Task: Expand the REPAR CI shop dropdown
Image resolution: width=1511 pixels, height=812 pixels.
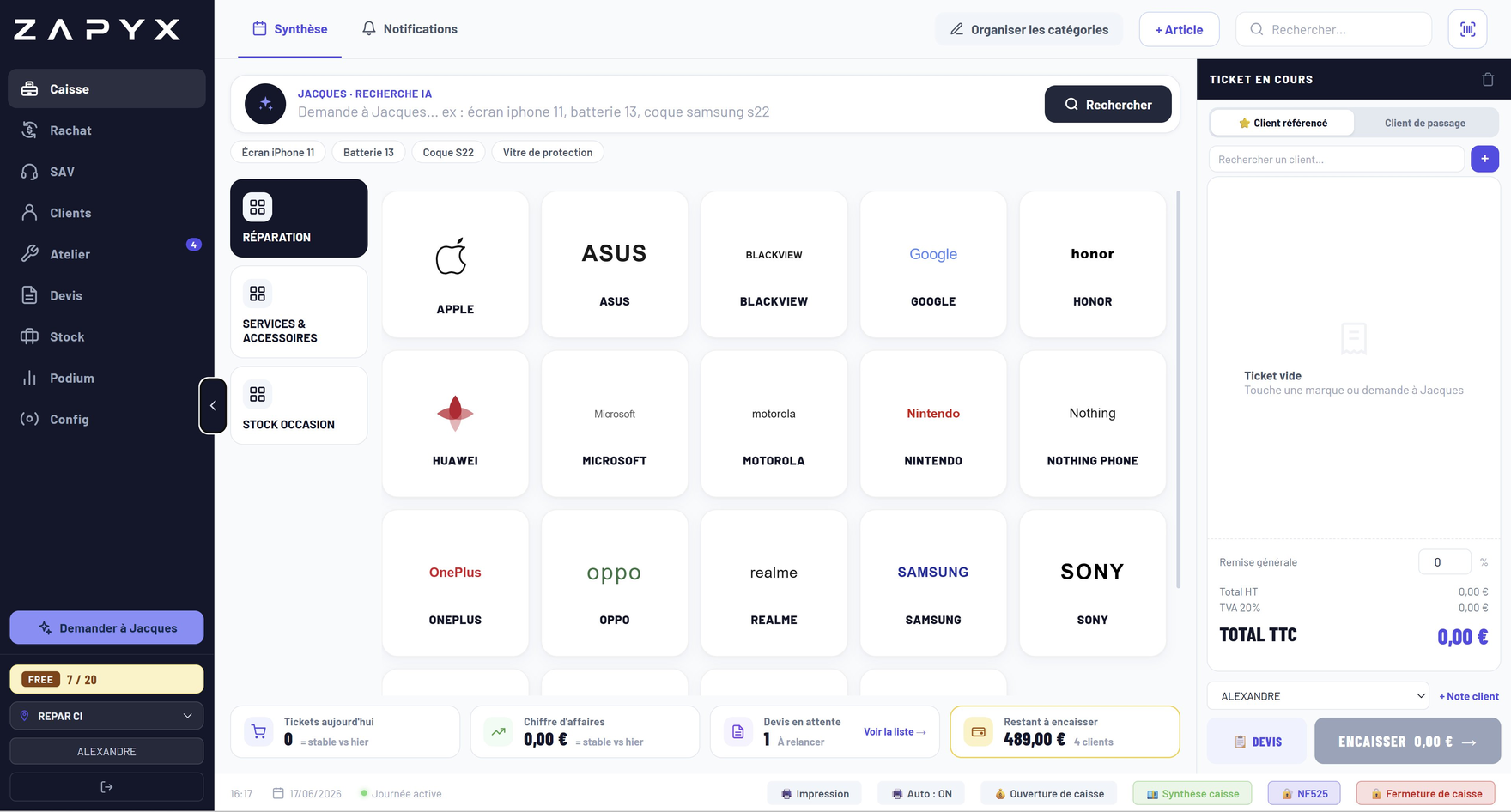Action: tap(106, 716)
